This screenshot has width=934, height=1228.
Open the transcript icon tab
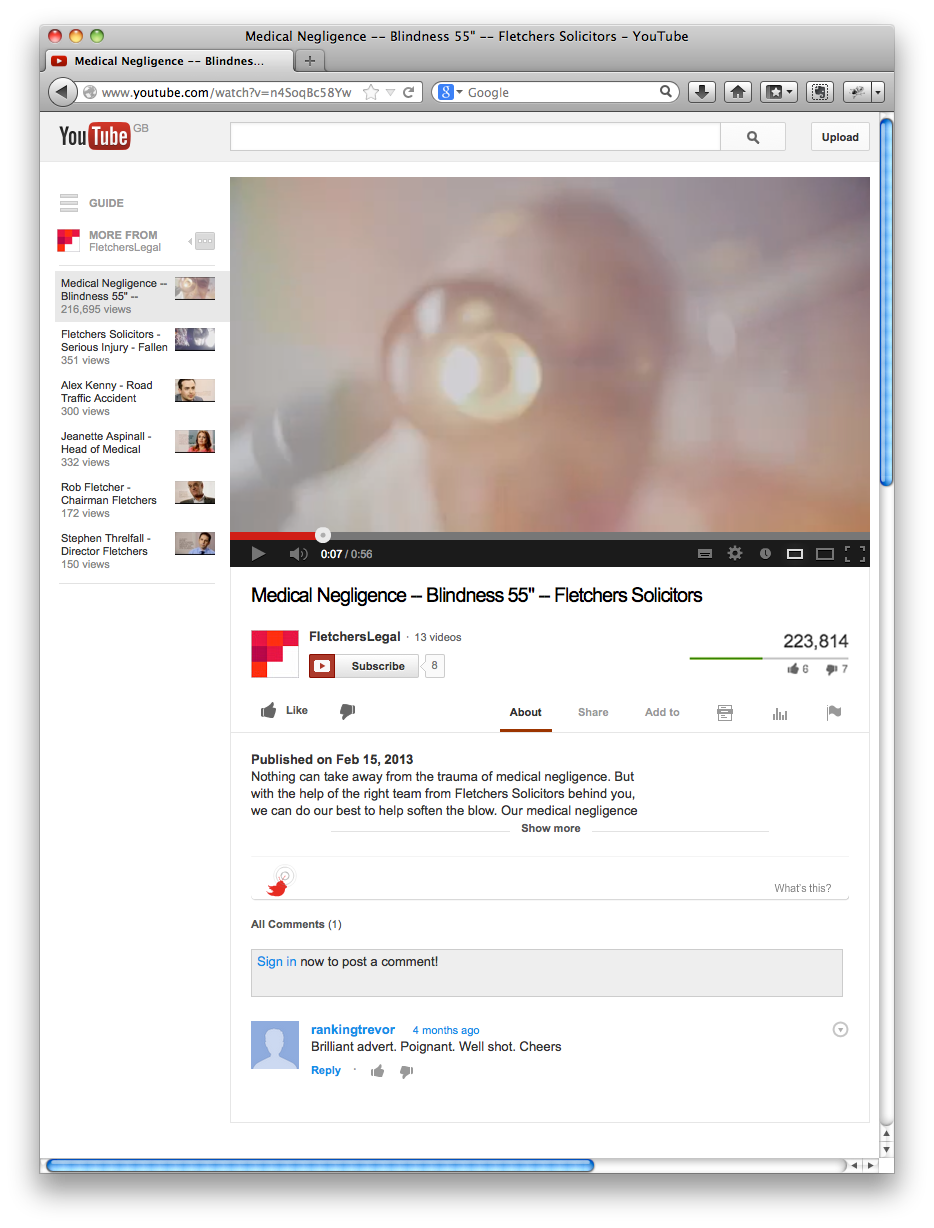[725, 712]
